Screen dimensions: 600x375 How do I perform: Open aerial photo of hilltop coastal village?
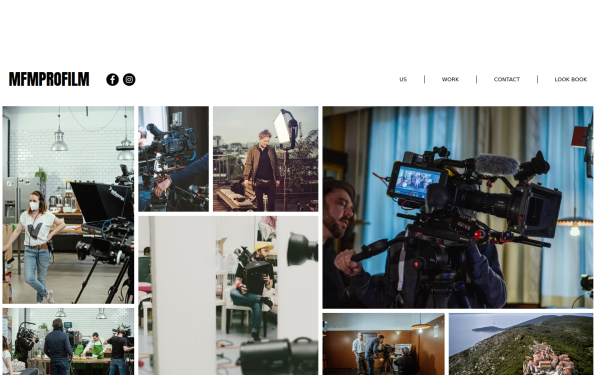521,344
